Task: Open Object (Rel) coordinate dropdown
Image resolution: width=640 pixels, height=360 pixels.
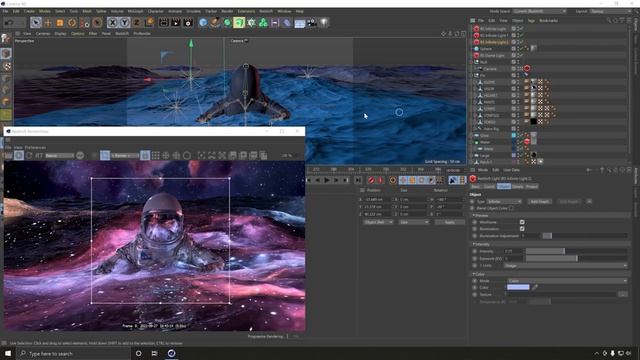Action: coord(378,222)
